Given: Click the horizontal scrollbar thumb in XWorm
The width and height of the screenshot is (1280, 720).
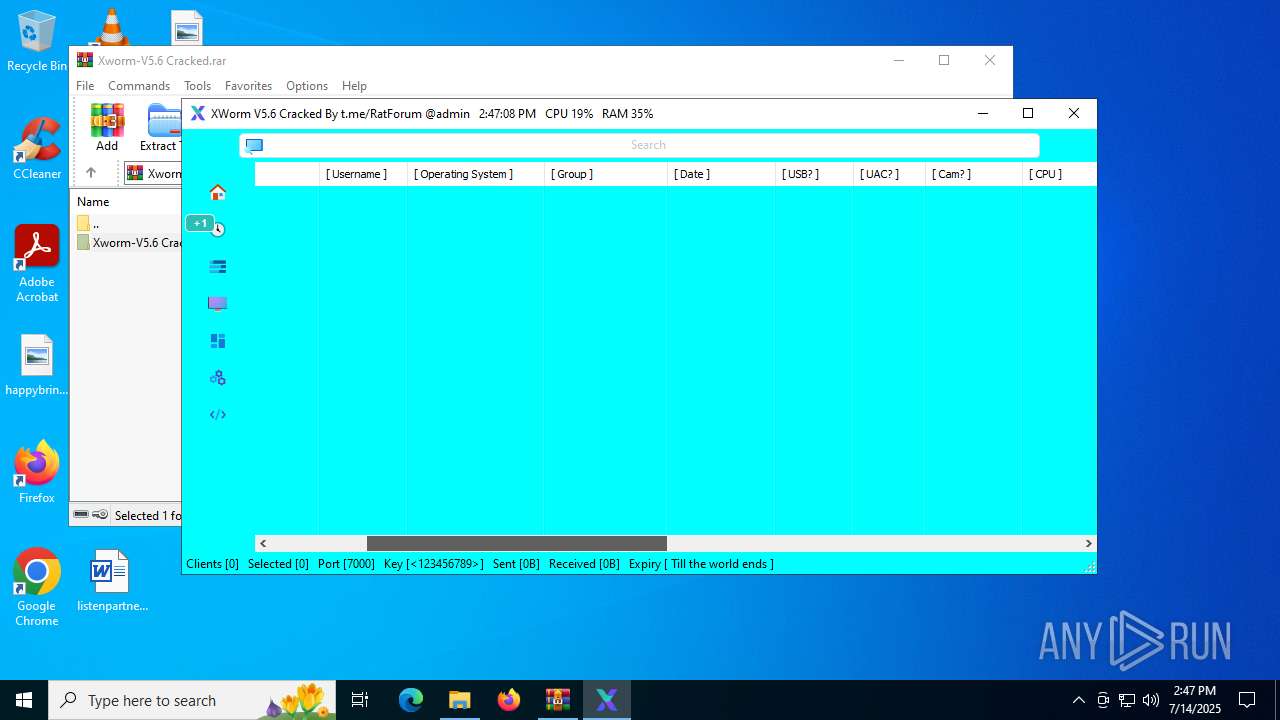Looking at the screenshot, I should click(x=517, y=543).
